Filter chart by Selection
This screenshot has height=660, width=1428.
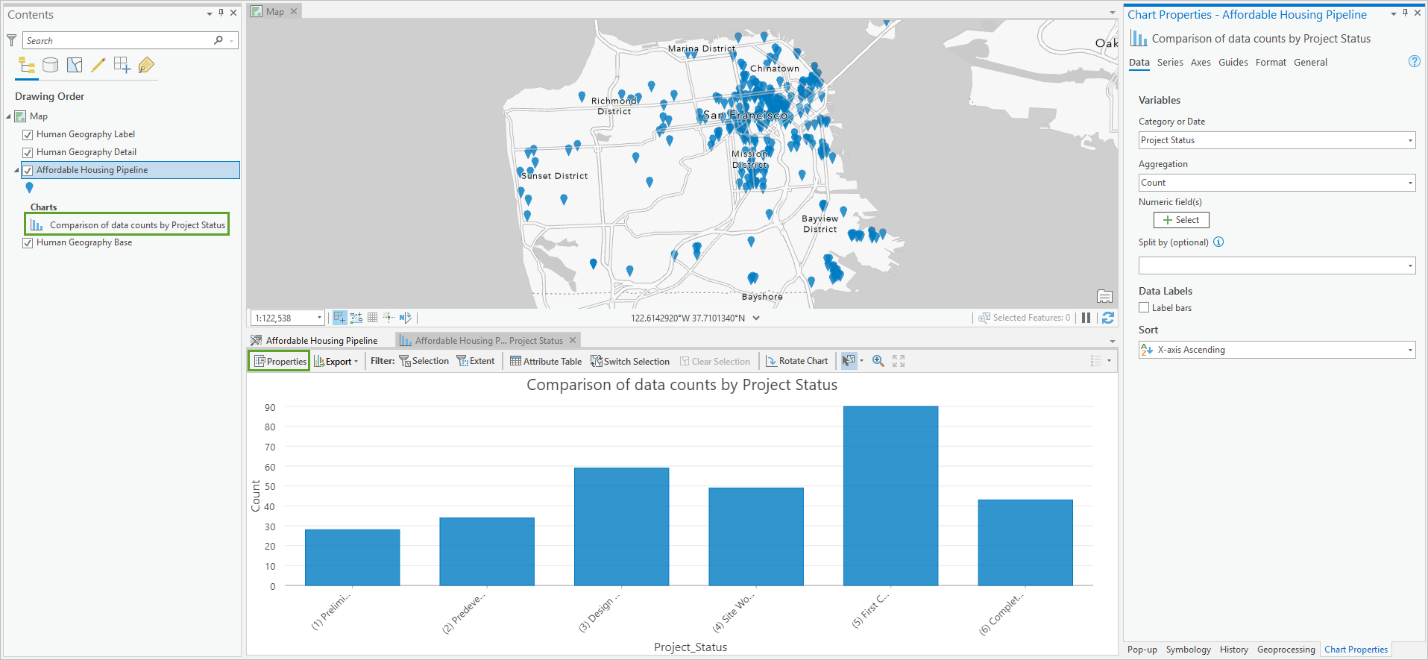click(424, 361)
